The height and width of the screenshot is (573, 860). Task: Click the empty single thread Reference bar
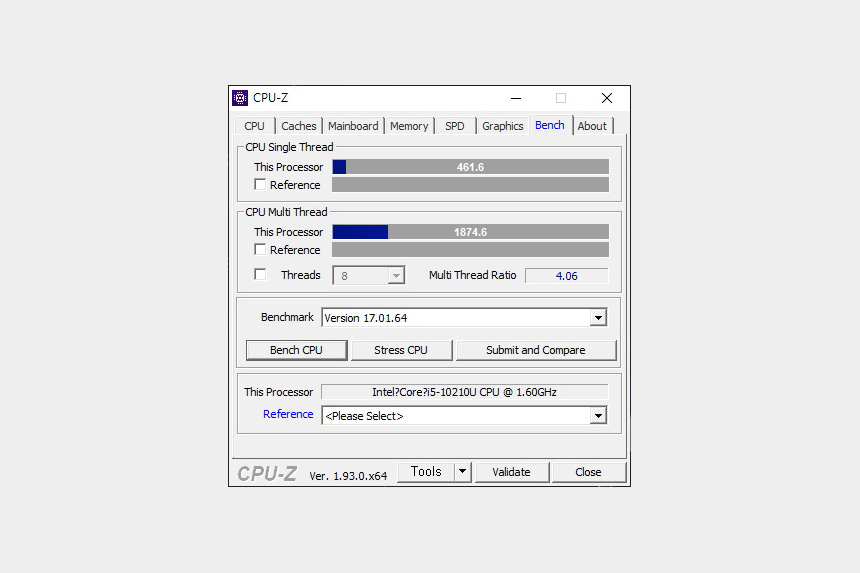[x=471, y=185]
